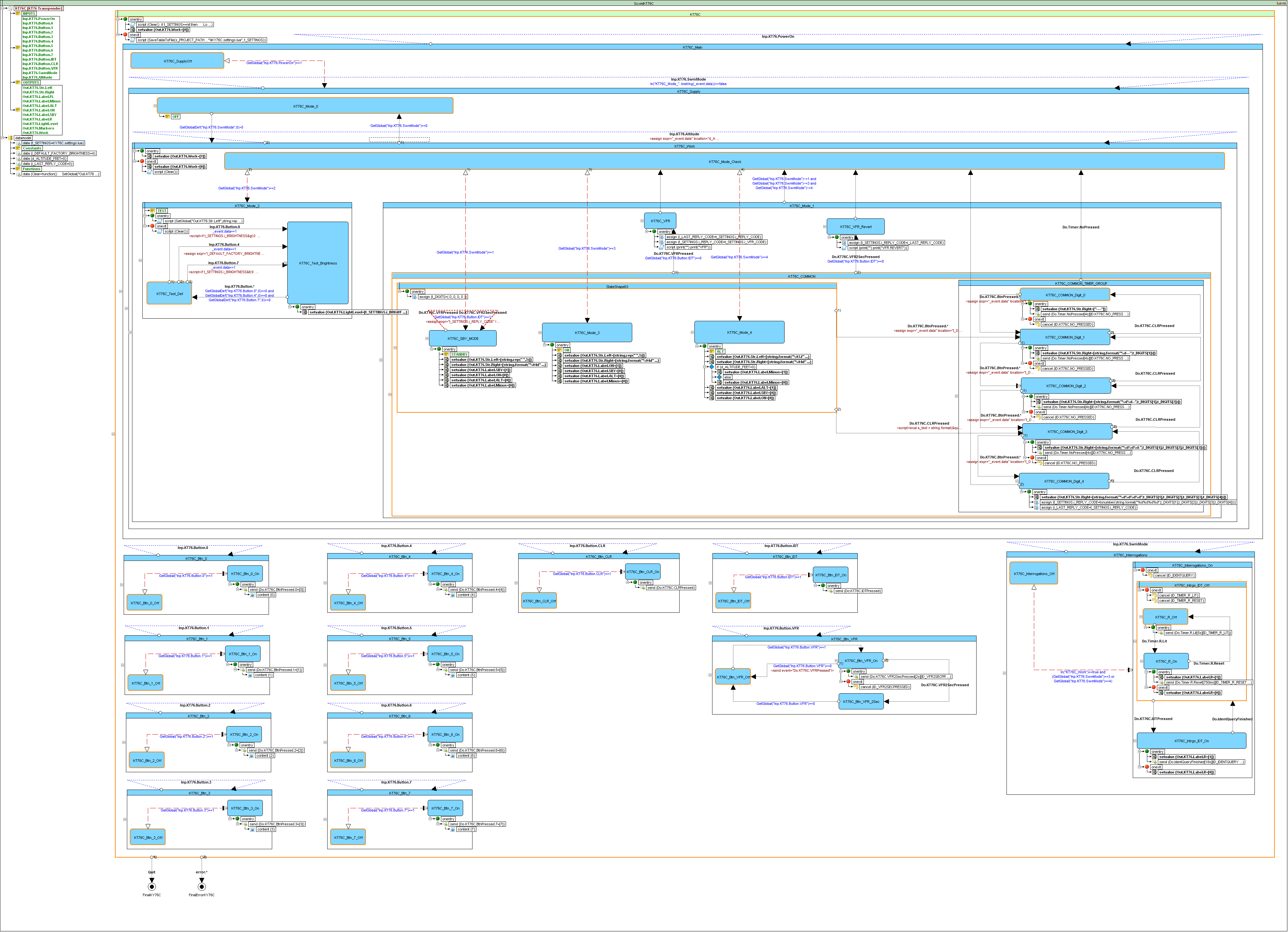The width and height of the screenshot is (1288, 932).
Task: Collapse the KT76C_Btn_0 state box
Action: click(x=121, y=585)
